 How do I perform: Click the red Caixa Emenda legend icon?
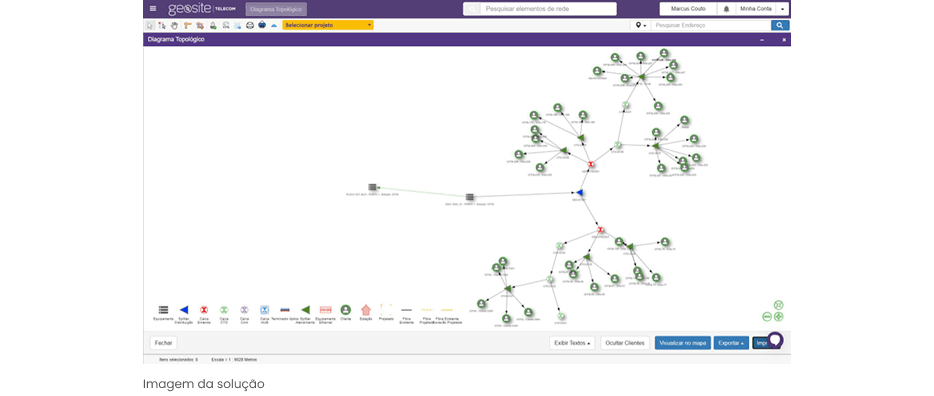coord(204,310)
